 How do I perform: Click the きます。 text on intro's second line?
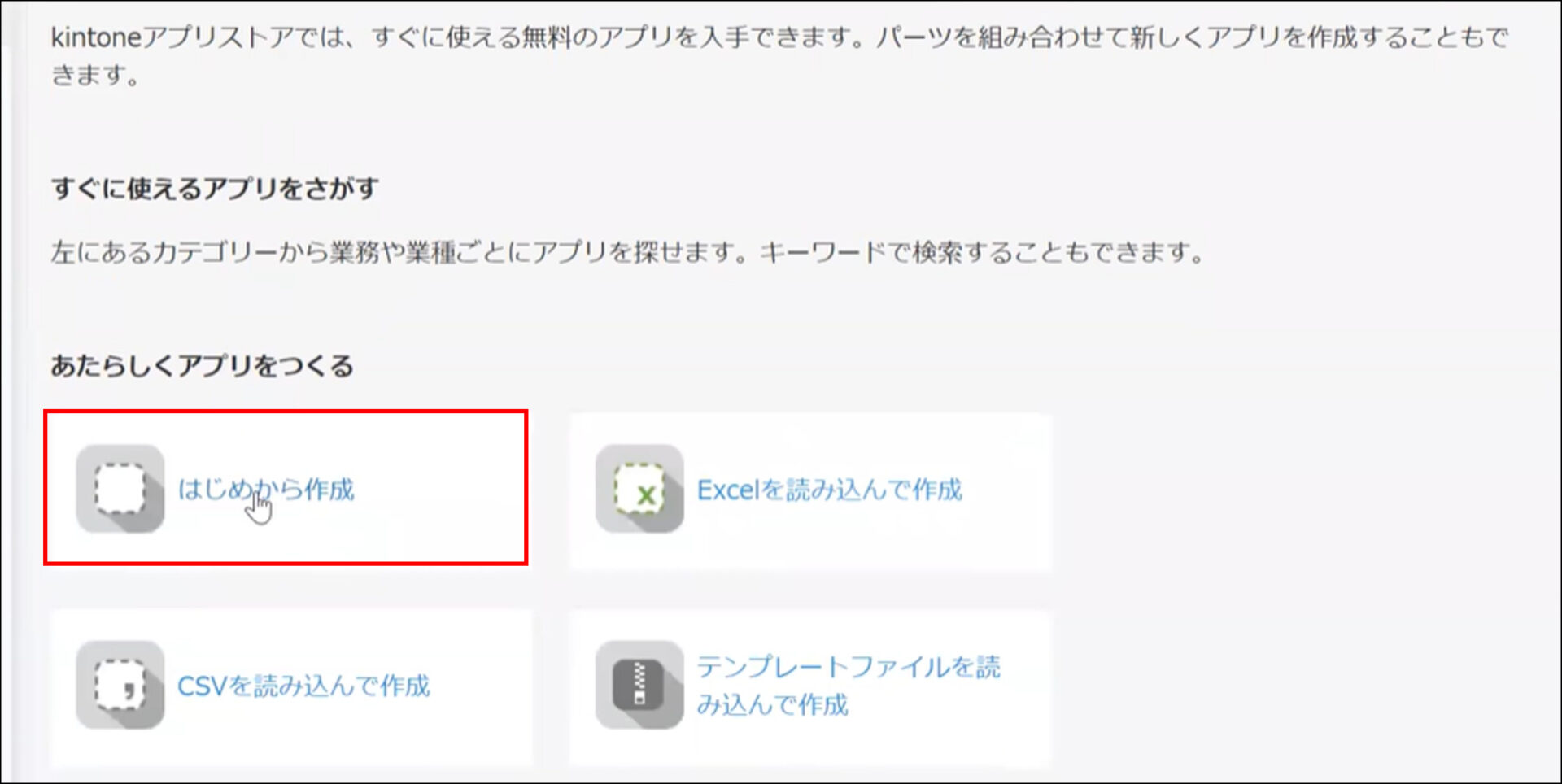[x=96, y=75]
